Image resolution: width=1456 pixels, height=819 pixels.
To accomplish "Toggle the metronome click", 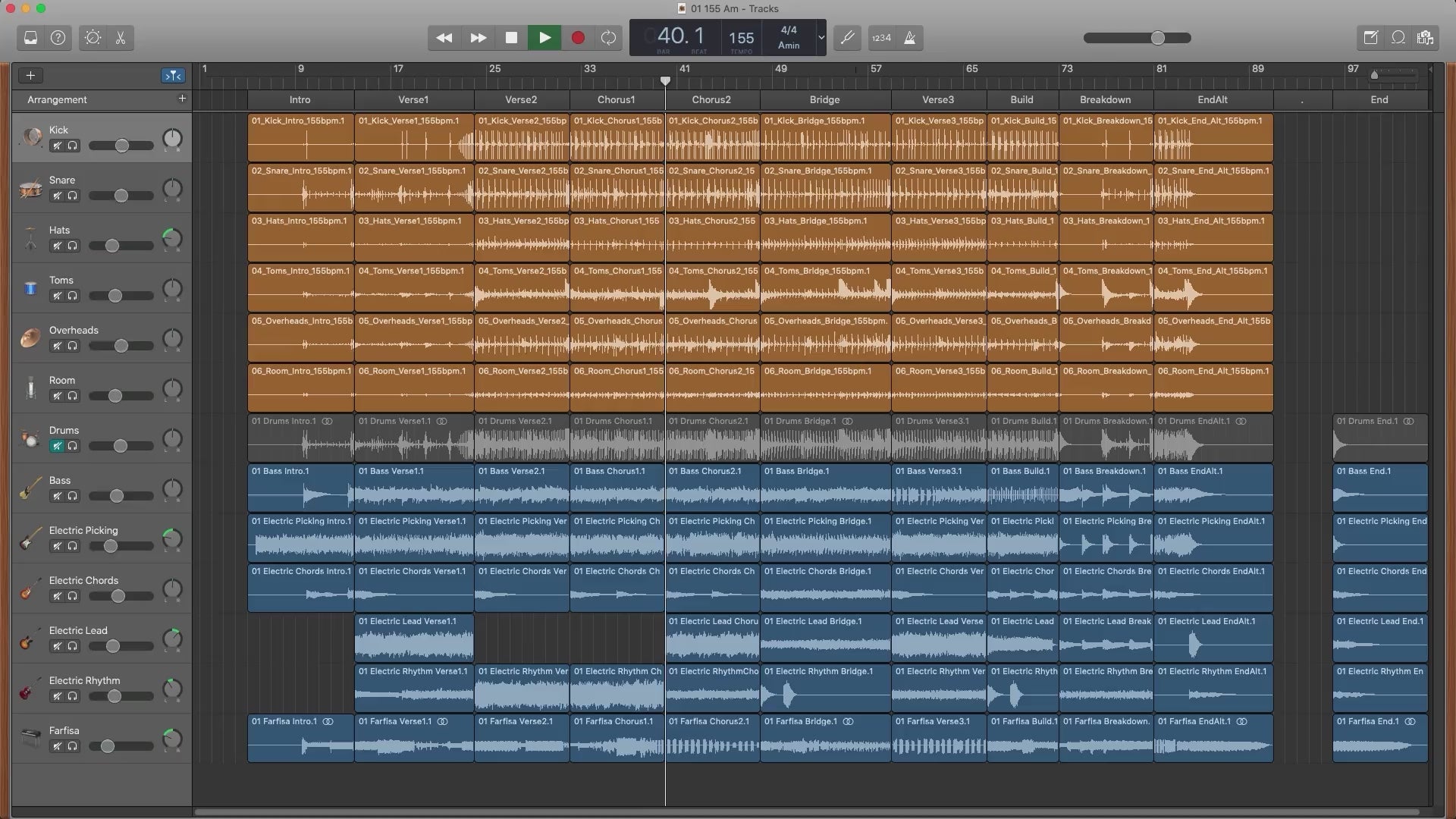I will [x=909, y=38].
